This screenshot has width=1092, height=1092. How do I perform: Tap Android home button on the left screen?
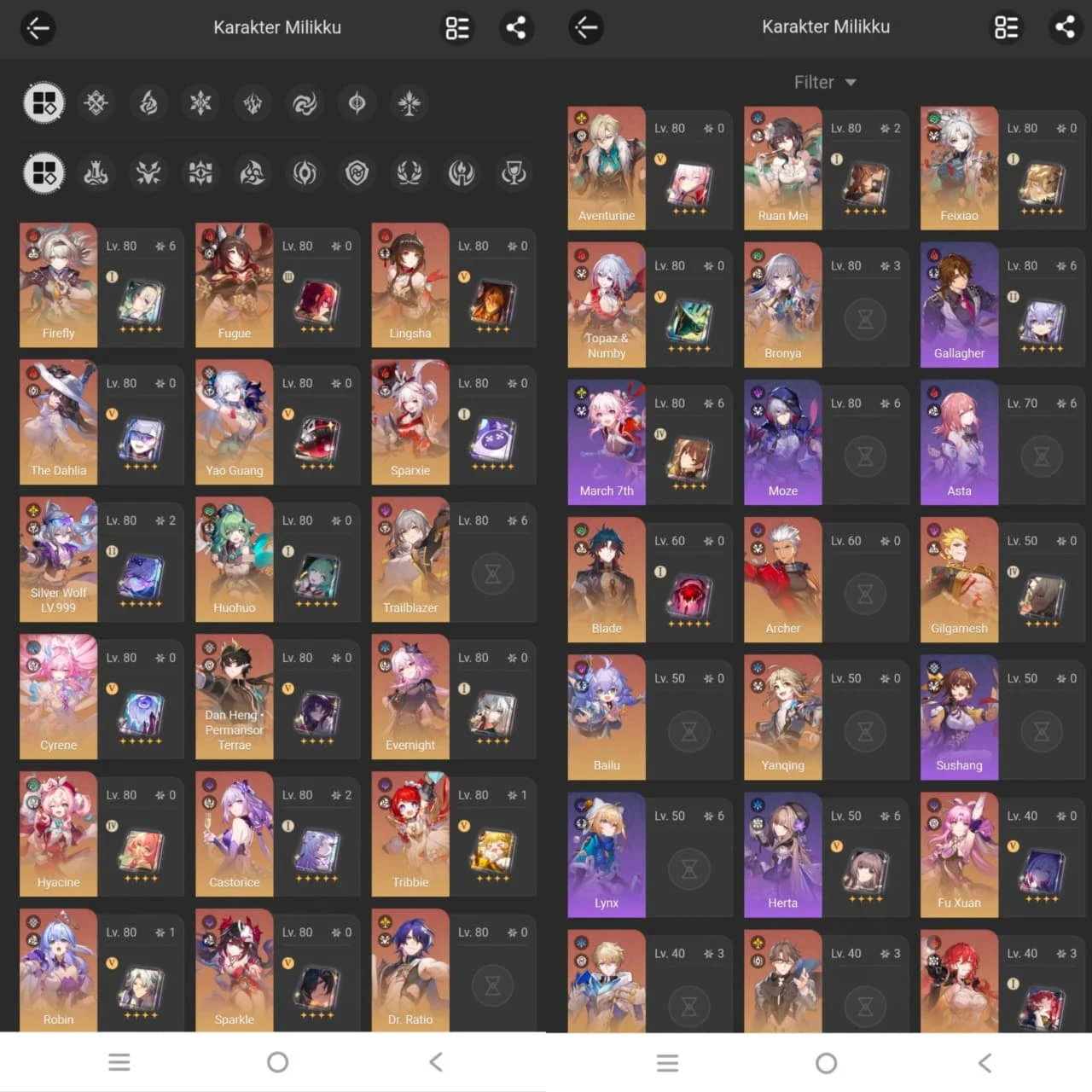pos(277,1062)
